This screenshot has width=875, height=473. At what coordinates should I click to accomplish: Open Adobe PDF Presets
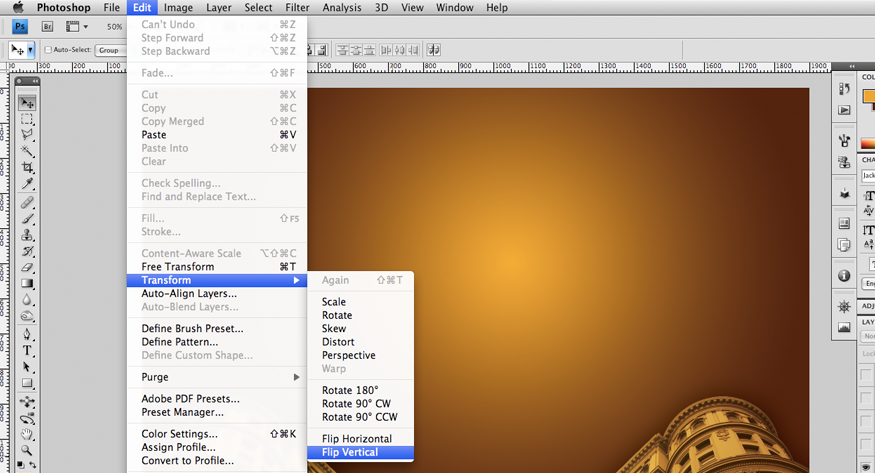pyautogui.click(x=217, y=399)
